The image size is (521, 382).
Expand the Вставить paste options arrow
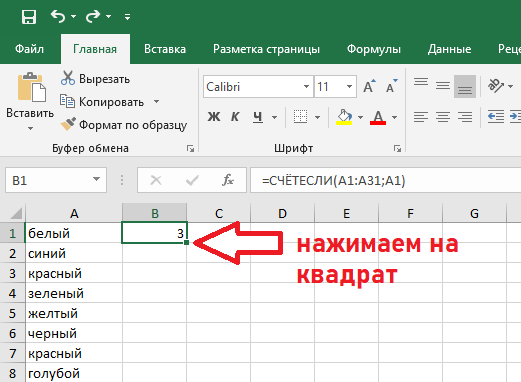point(30,128)
